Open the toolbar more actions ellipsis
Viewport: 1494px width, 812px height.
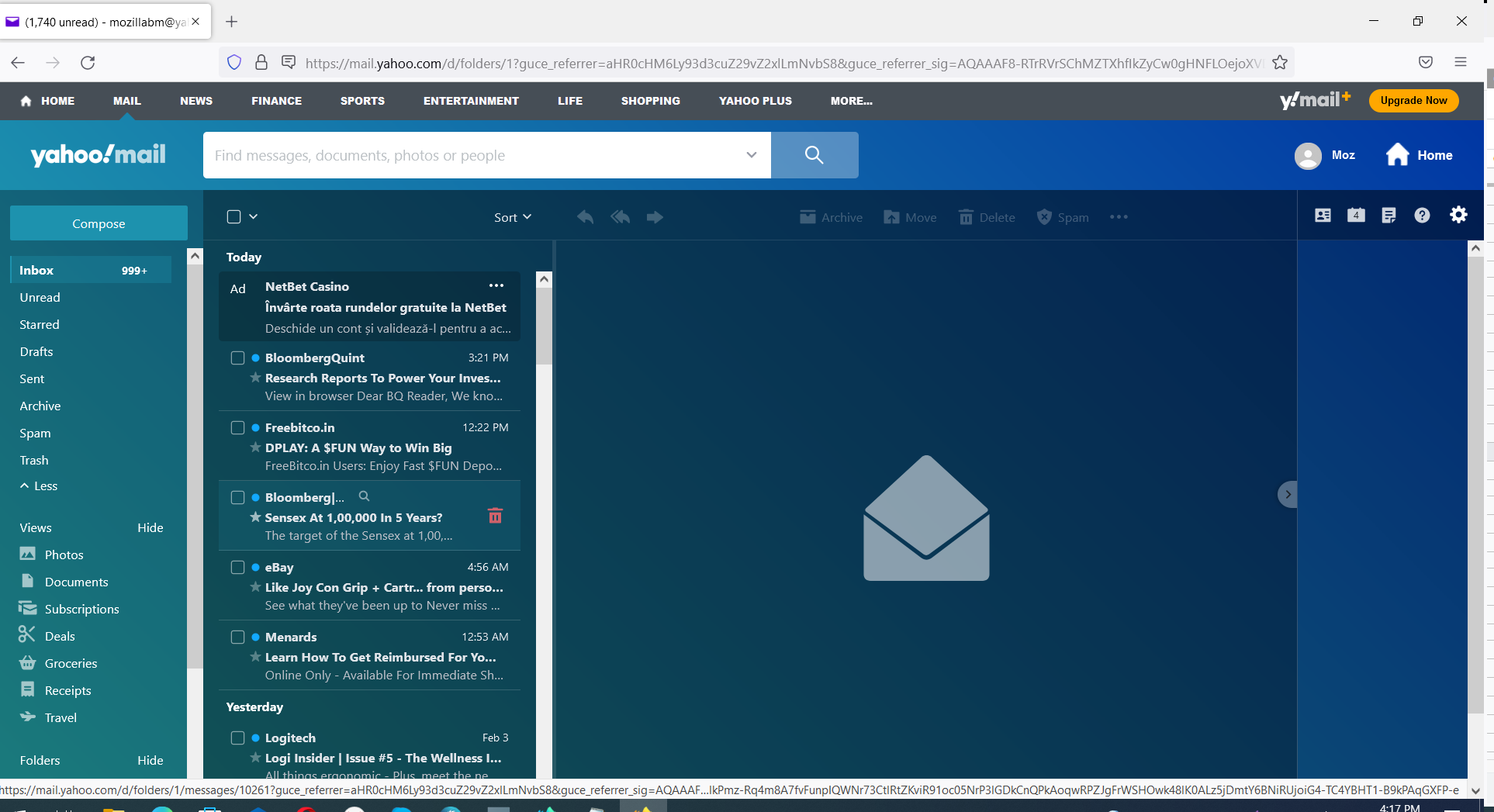click(1119, 217)
